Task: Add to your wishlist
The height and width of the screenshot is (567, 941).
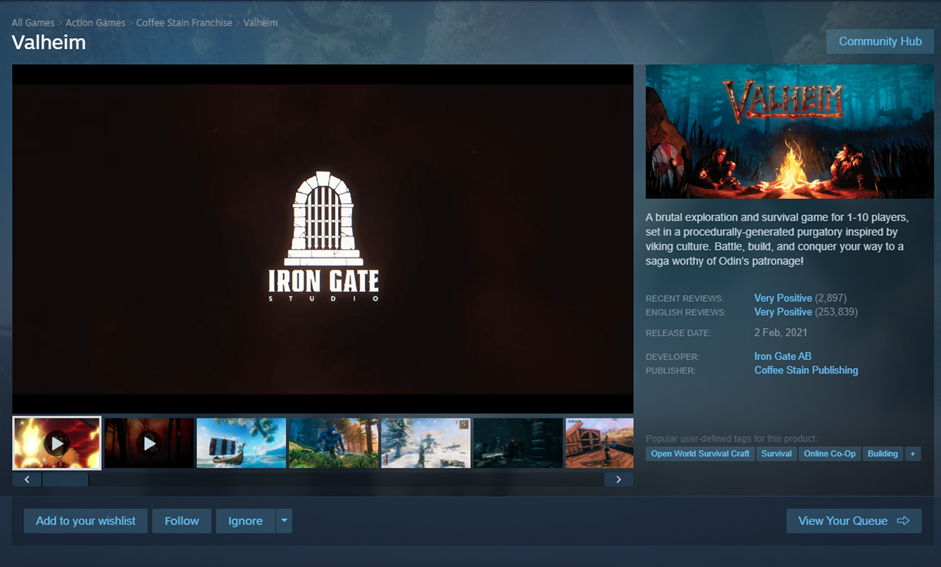Action: point(86,521)
